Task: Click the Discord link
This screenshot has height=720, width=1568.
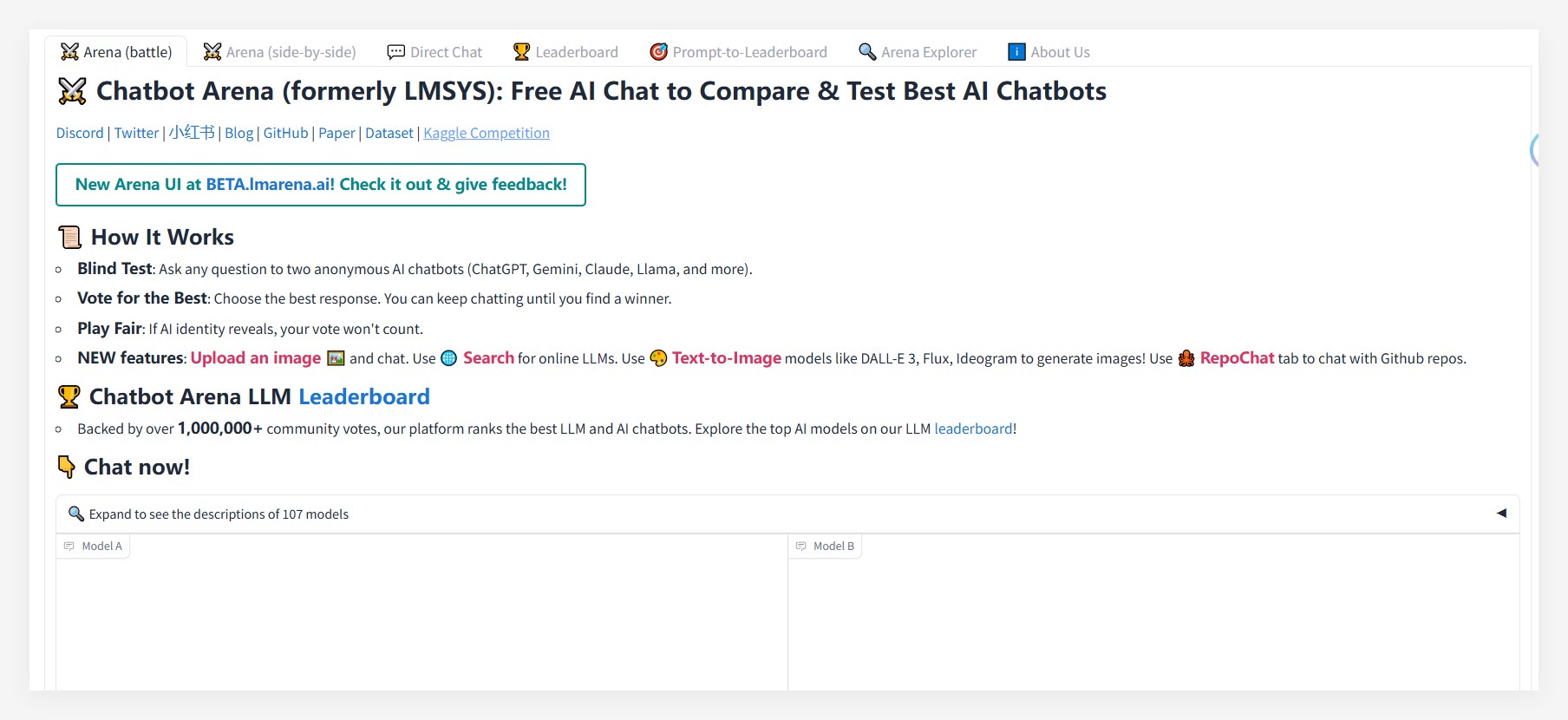Action: click(x=80, y=133)
